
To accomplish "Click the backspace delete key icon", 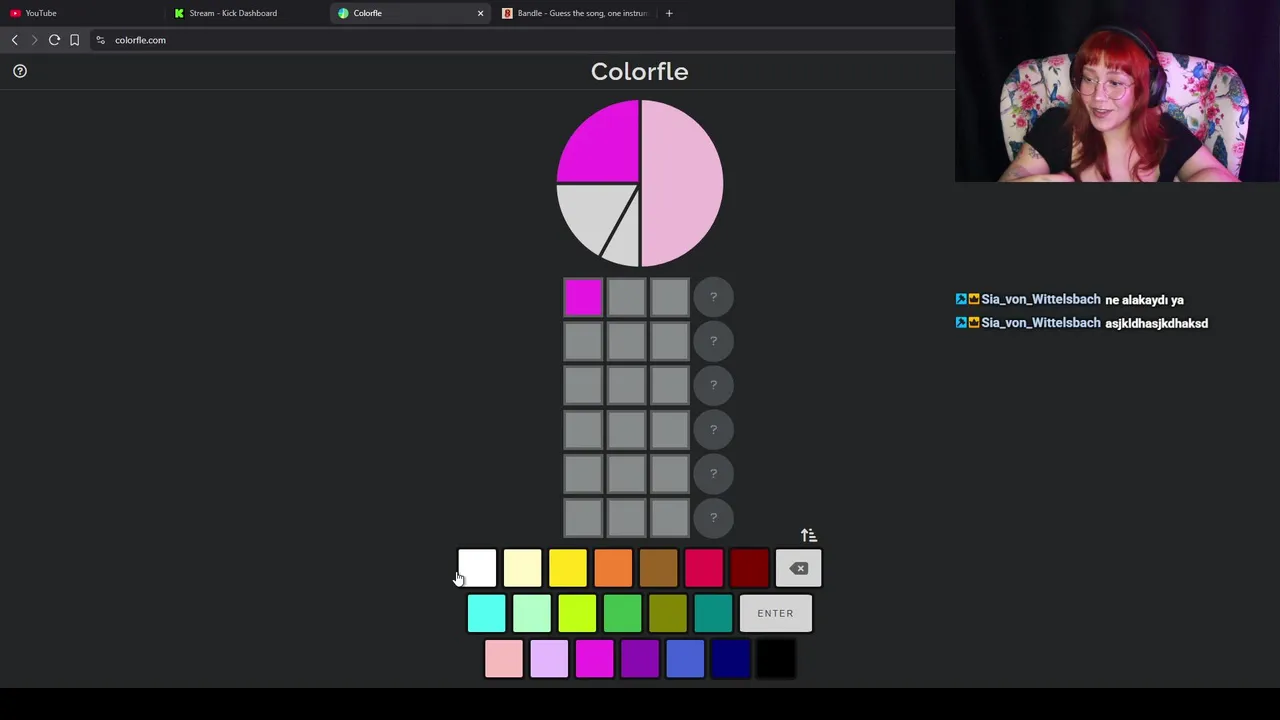I will [798, 568].
